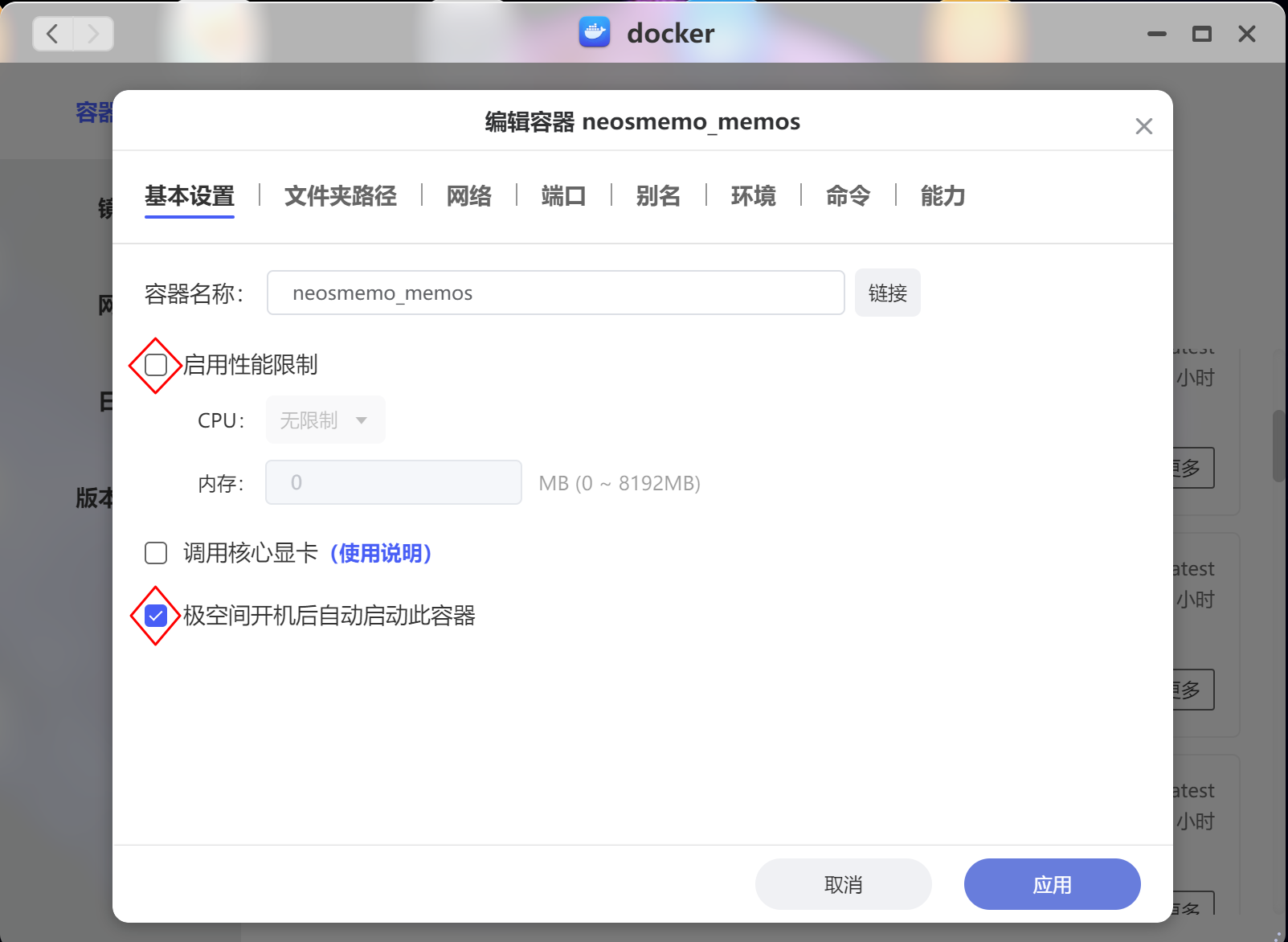The image size is (1288, 942).
Task: Maximize the docker window
Action: coord(1202,34)
